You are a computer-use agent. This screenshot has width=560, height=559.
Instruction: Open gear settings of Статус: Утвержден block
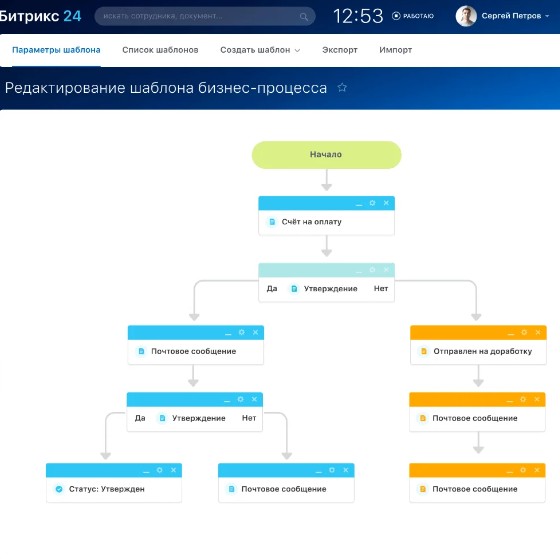click(160, 470)
